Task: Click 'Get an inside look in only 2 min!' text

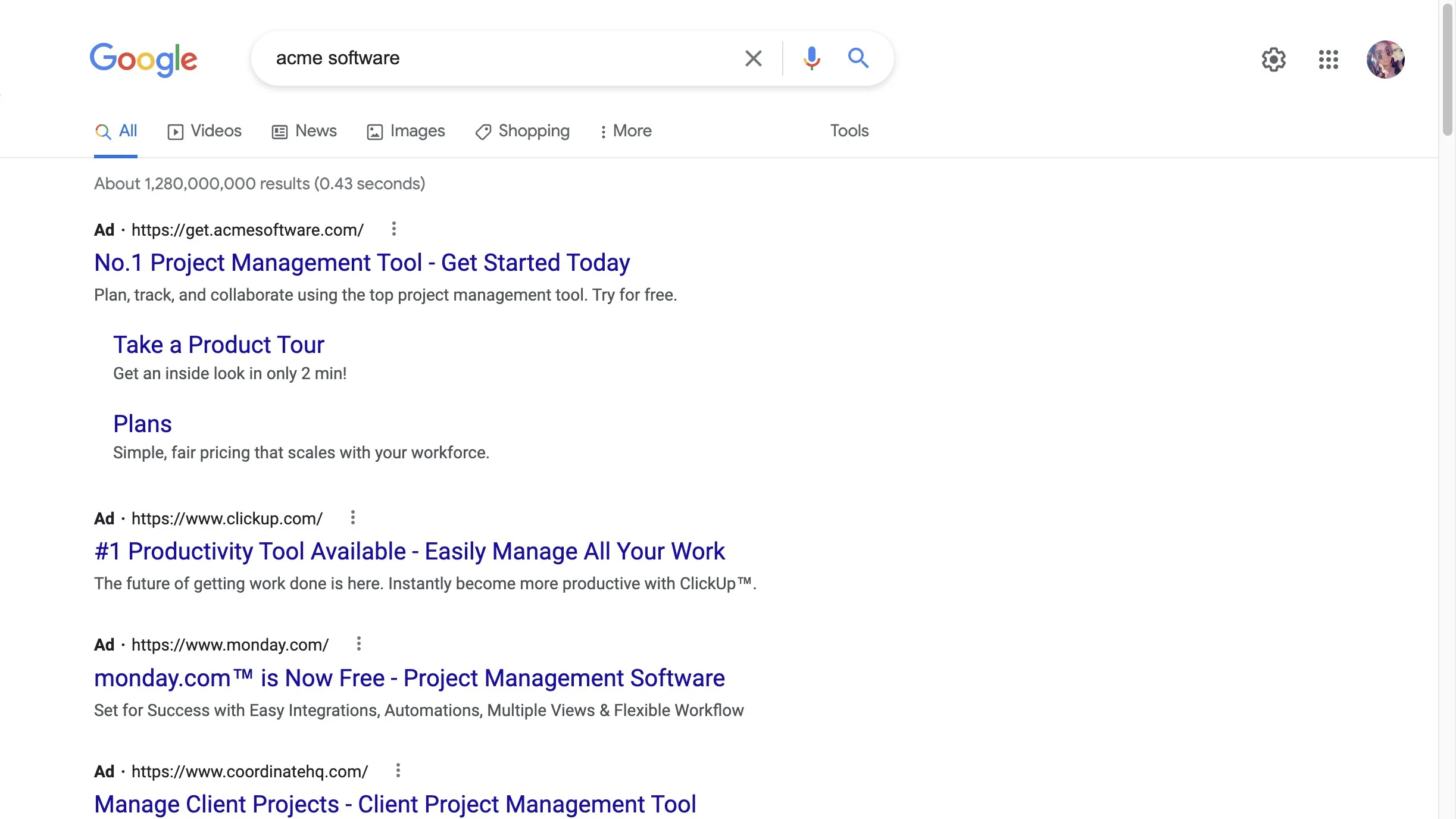Action: point(230,373)
